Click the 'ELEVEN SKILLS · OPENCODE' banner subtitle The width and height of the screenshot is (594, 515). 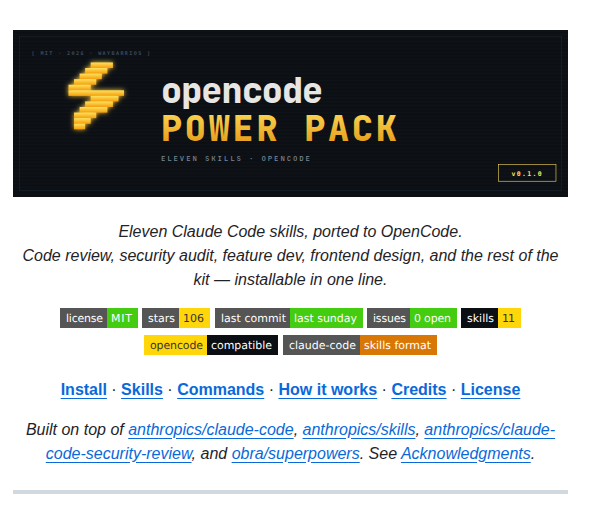tap(236, 159)
